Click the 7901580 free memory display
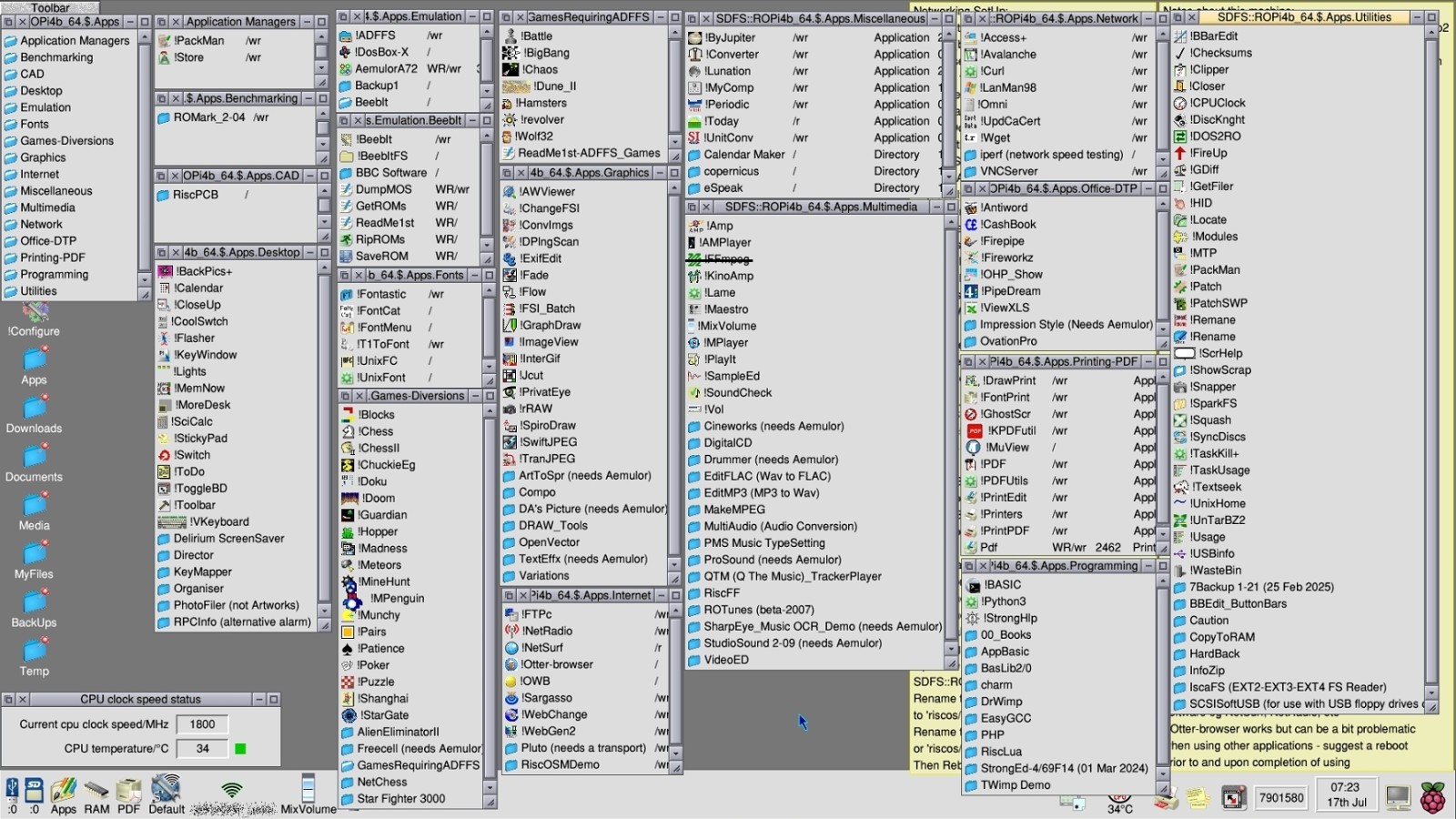Screen dimensions: 1456x819 tap(1281, 798)
